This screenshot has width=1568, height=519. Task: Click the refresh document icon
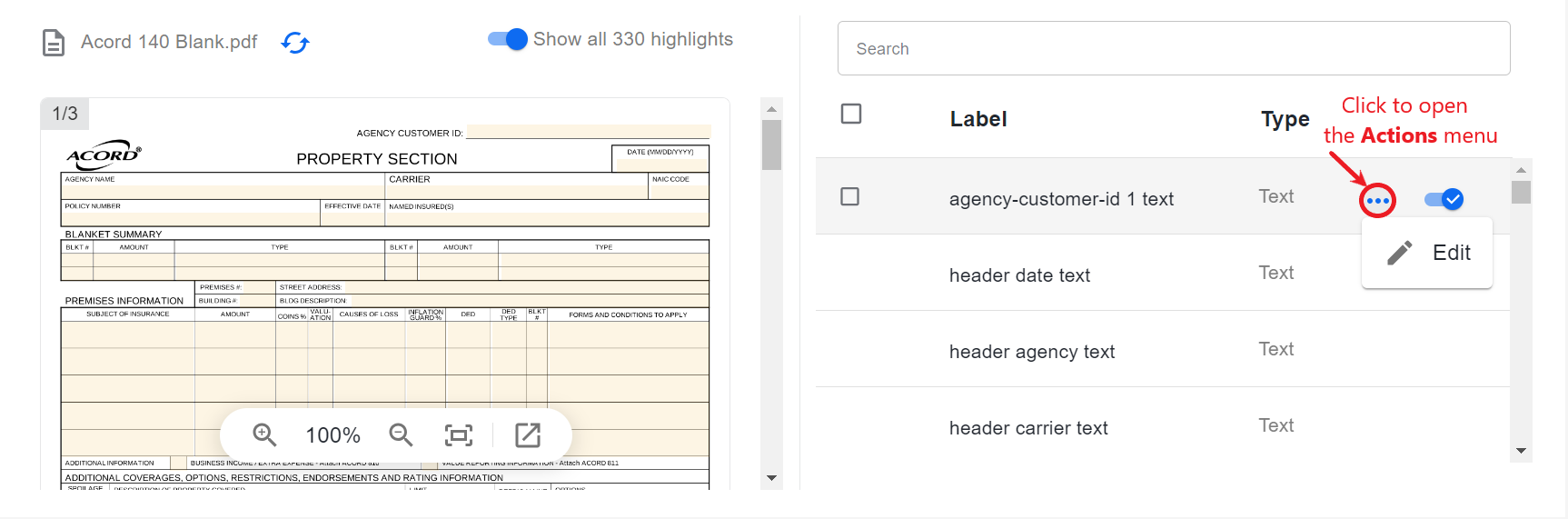295,43
